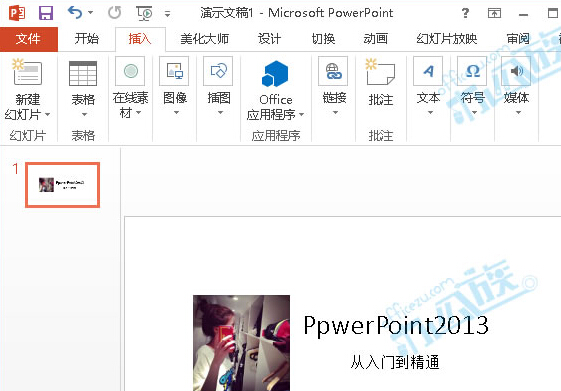The height and width of the screenshot is (391, 561).
Task: Expand the 表格 dropdown arrow
Action: (84, 114)
